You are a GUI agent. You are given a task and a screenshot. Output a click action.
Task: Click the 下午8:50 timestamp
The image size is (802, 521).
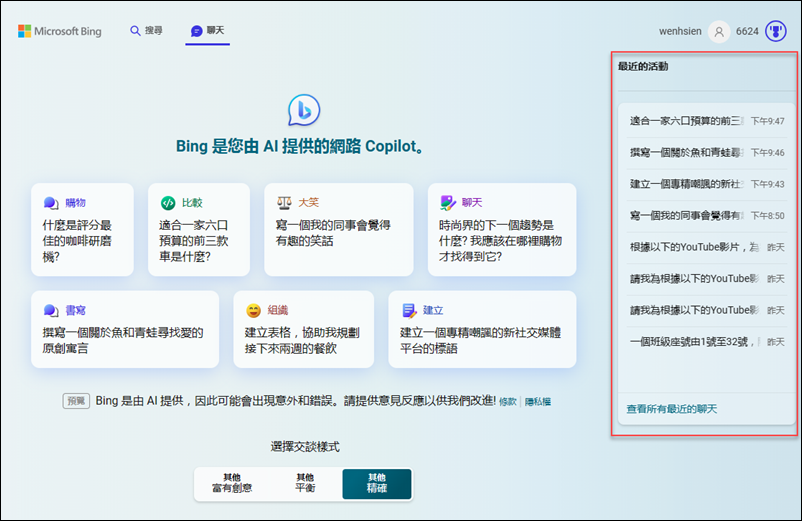[x=767, y=216]
